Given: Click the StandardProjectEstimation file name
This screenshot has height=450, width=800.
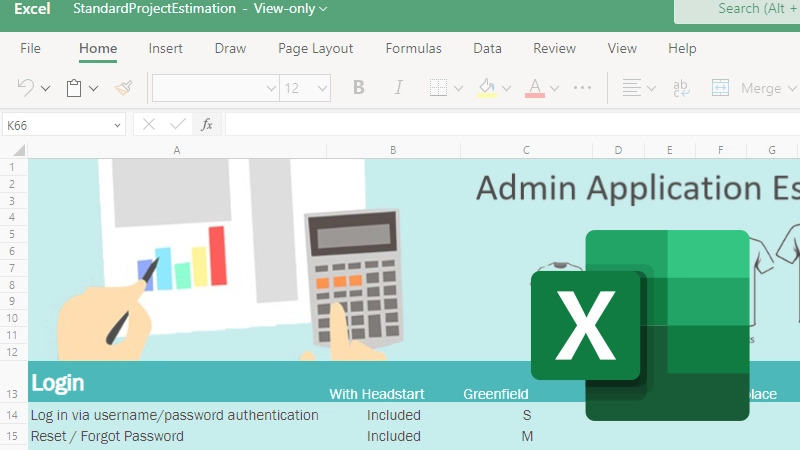Looking at the screenshot, I should pos(154,9).
